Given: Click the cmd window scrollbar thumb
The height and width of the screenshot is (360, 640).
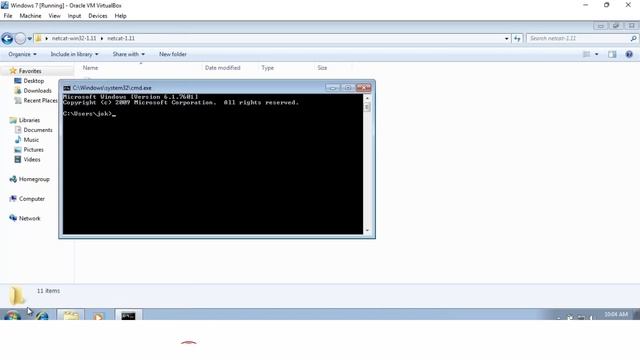Looking at the screenshot, I should [367, 107].
